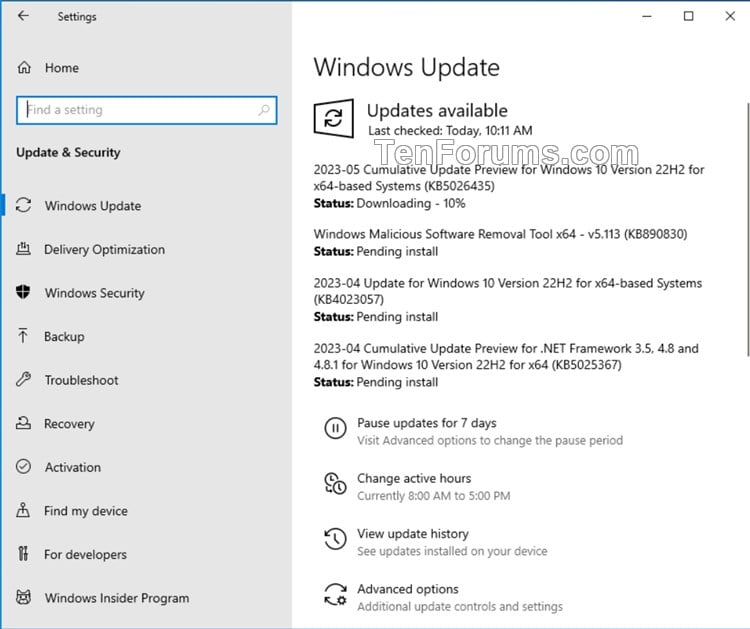Viewport: 750px width, 629px height.
Task: Go to Activation page
Action: click(73, 467)
